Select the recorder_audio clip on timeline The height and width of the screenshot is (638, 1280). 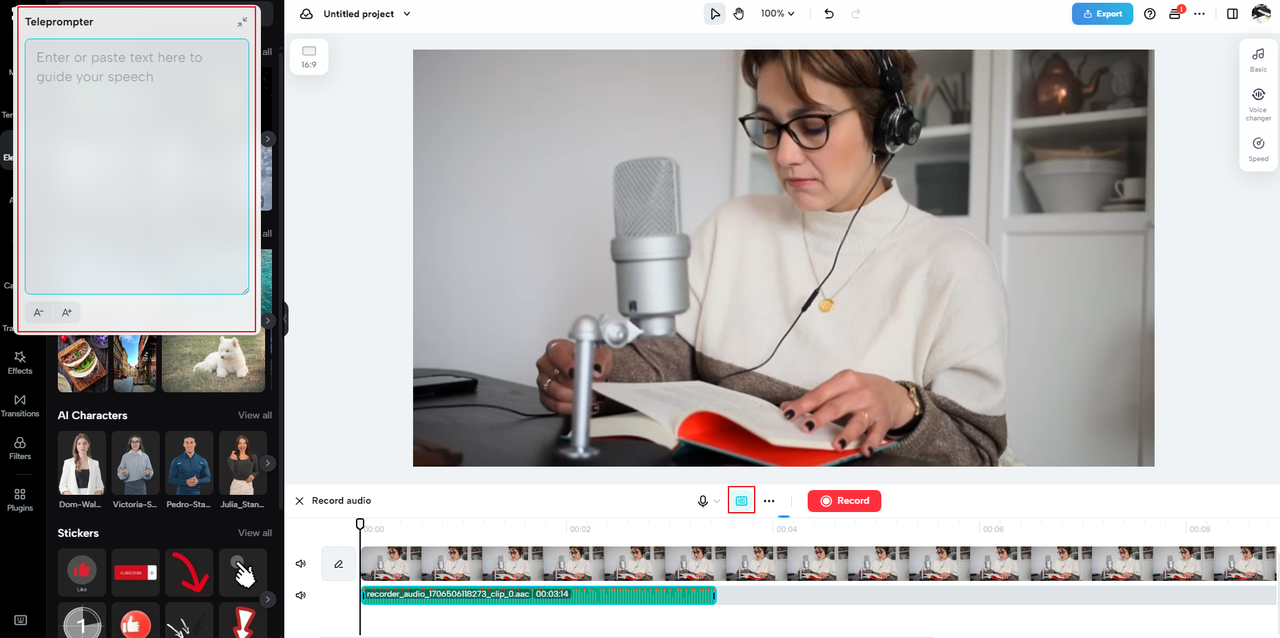pos(538,595)
